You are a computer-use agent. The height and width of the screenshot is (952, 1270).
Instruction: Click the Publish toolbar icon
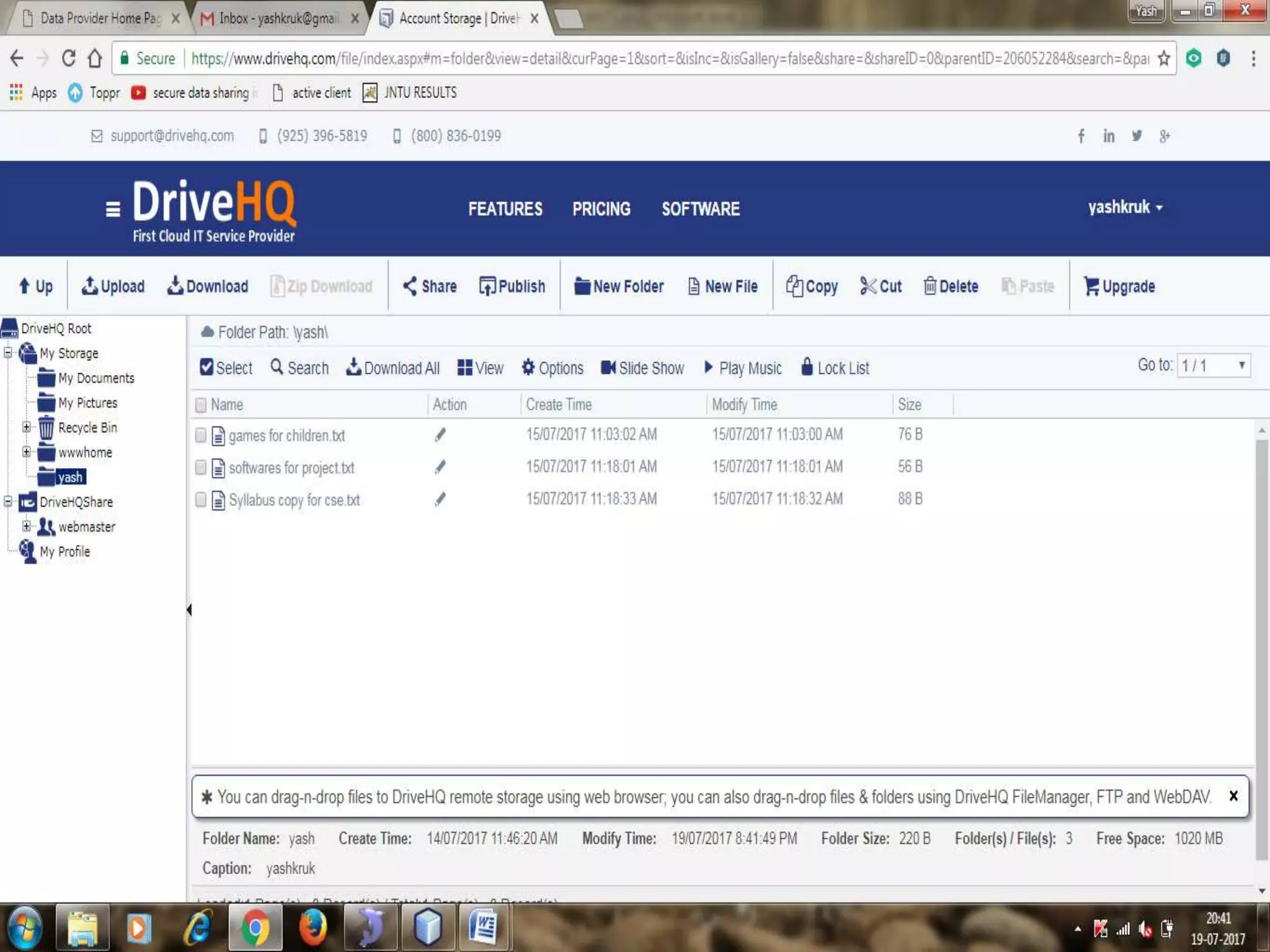click(487, 286)
